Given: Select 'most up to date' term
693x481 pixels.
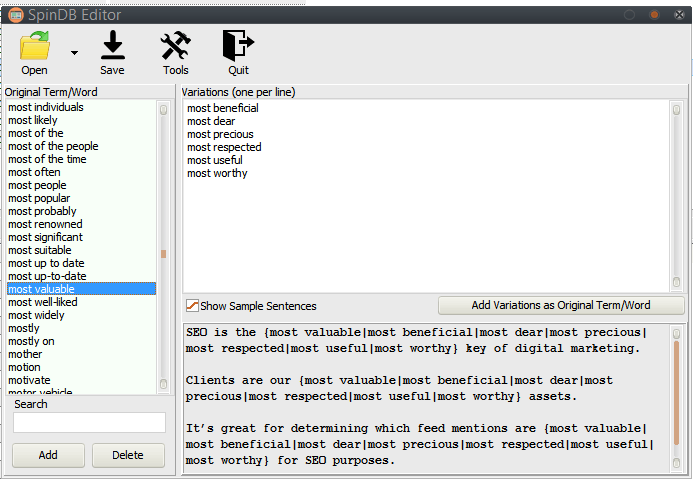Looking at the screenshot, I should tap(81, 263).
